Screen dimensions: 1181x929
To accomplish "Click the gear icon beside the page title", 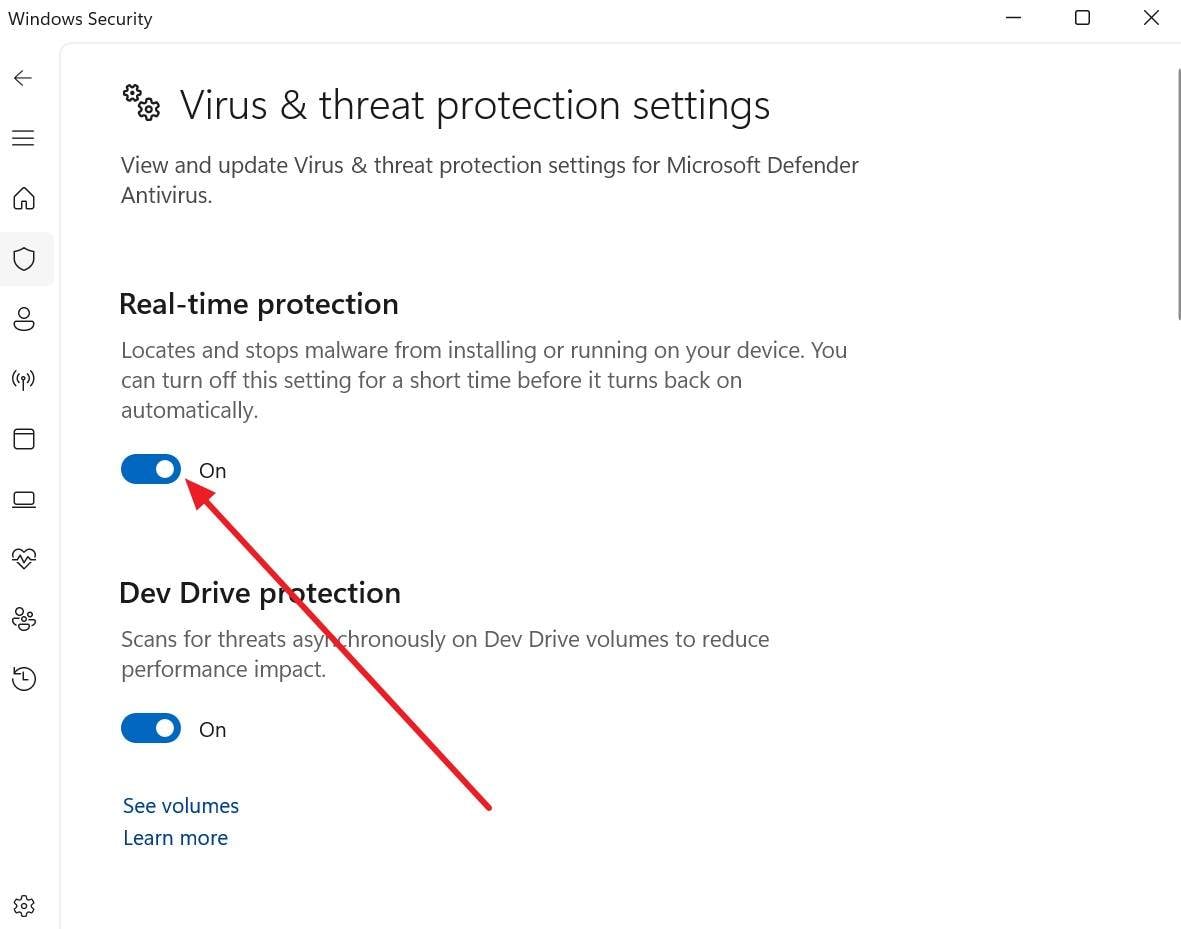I will tap(140, 103).
